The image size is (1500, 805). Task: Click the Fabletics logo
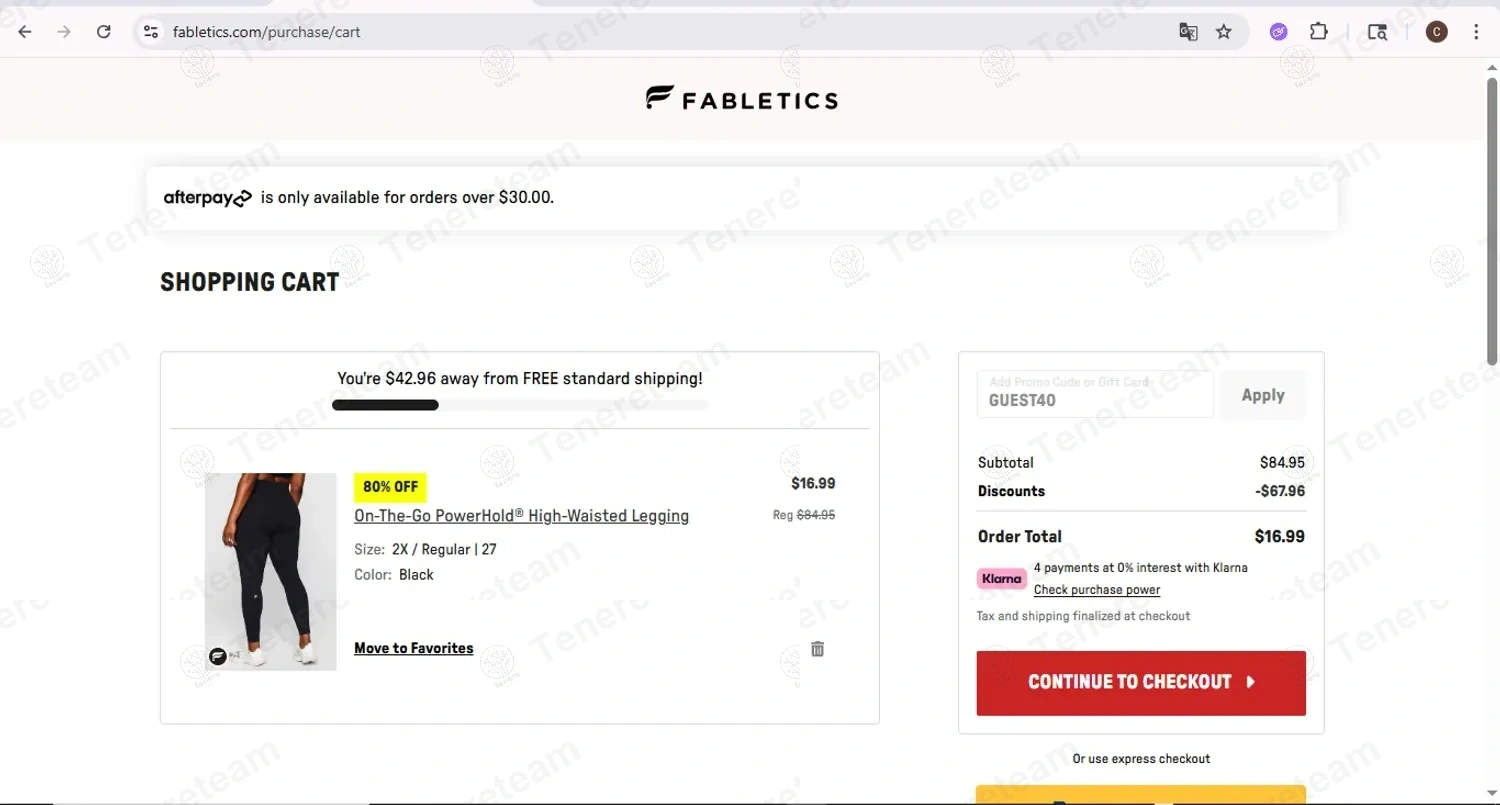[x=742, y=98]
